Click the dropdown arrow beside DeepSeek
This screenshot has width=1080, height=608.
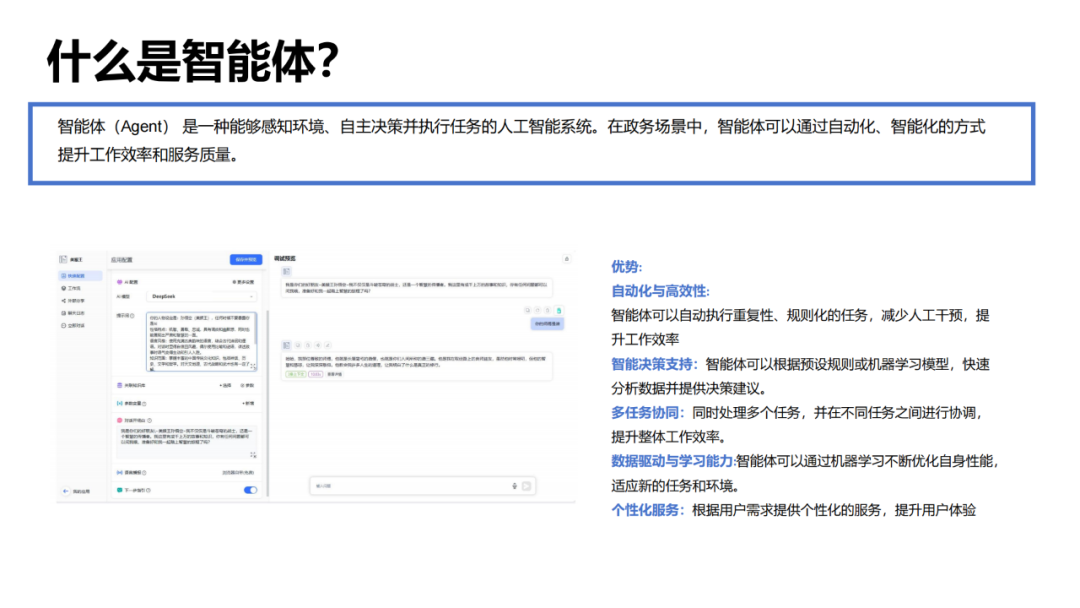251,297
